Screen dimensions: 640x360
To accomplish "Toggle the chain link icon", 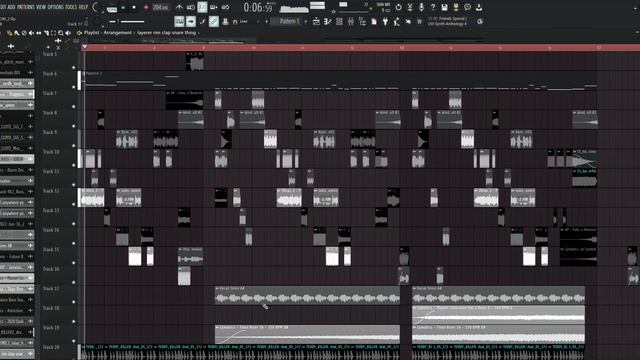I will [x=213, y=21].
